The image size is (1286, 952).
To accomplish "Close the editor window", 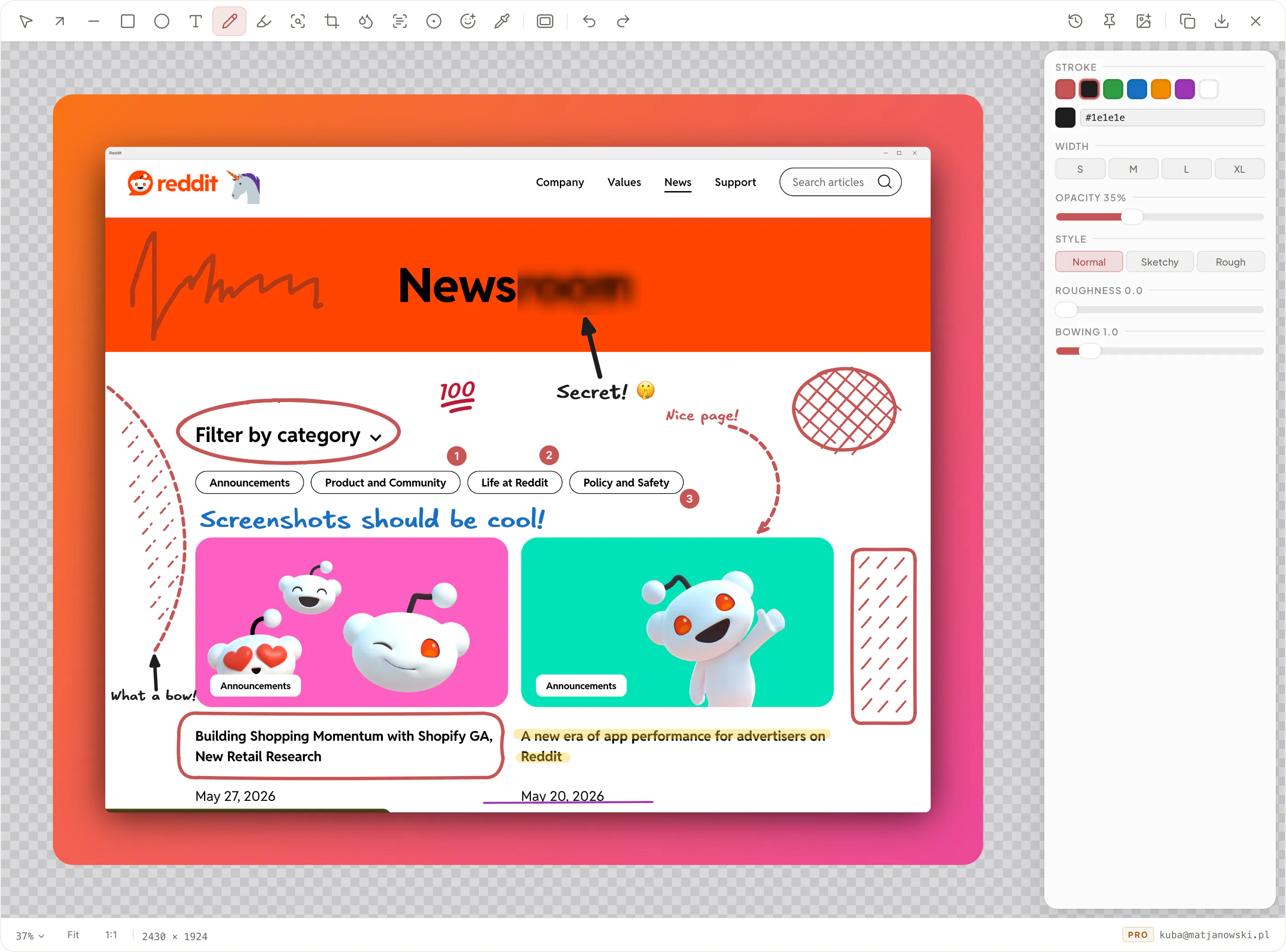I will coord(1256,21).
